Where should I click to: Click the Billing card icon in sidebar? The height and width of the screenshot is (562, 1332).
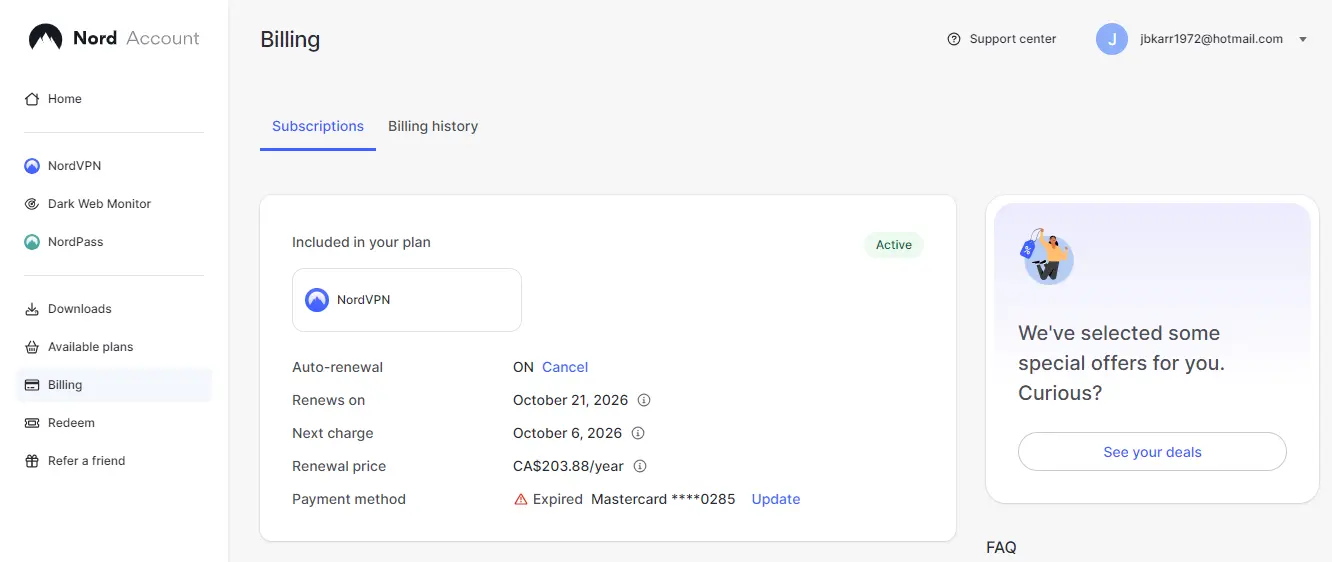pos(32,385)
